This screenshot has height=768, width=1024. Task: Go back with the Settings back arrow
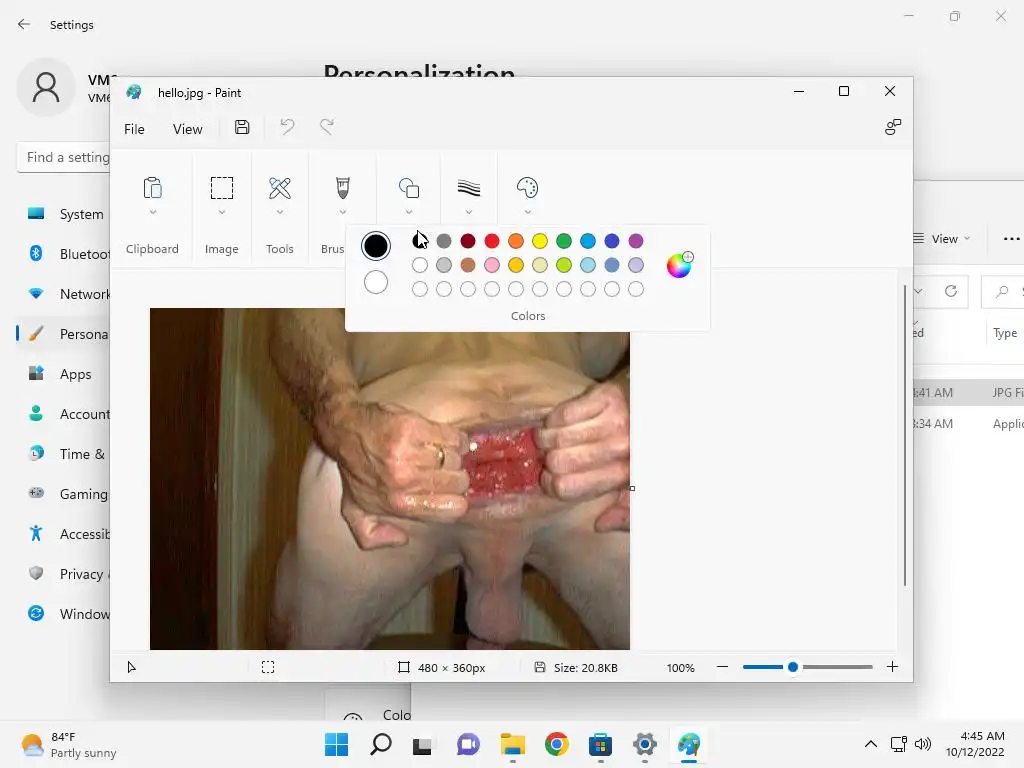pyautogui.click(x=24, y=24)
